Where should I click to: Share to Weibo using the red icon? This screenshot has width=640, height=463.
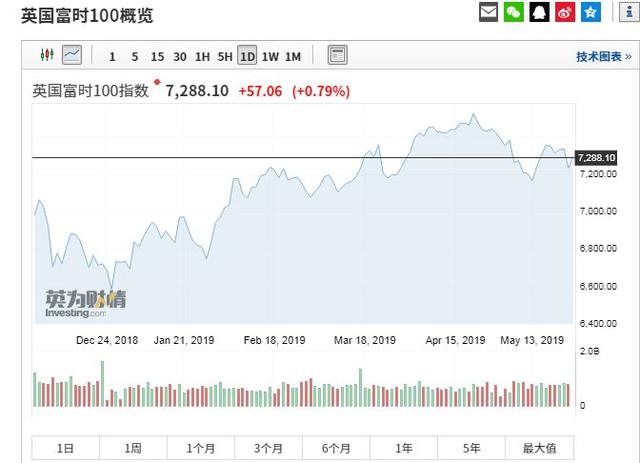(566, 12)
